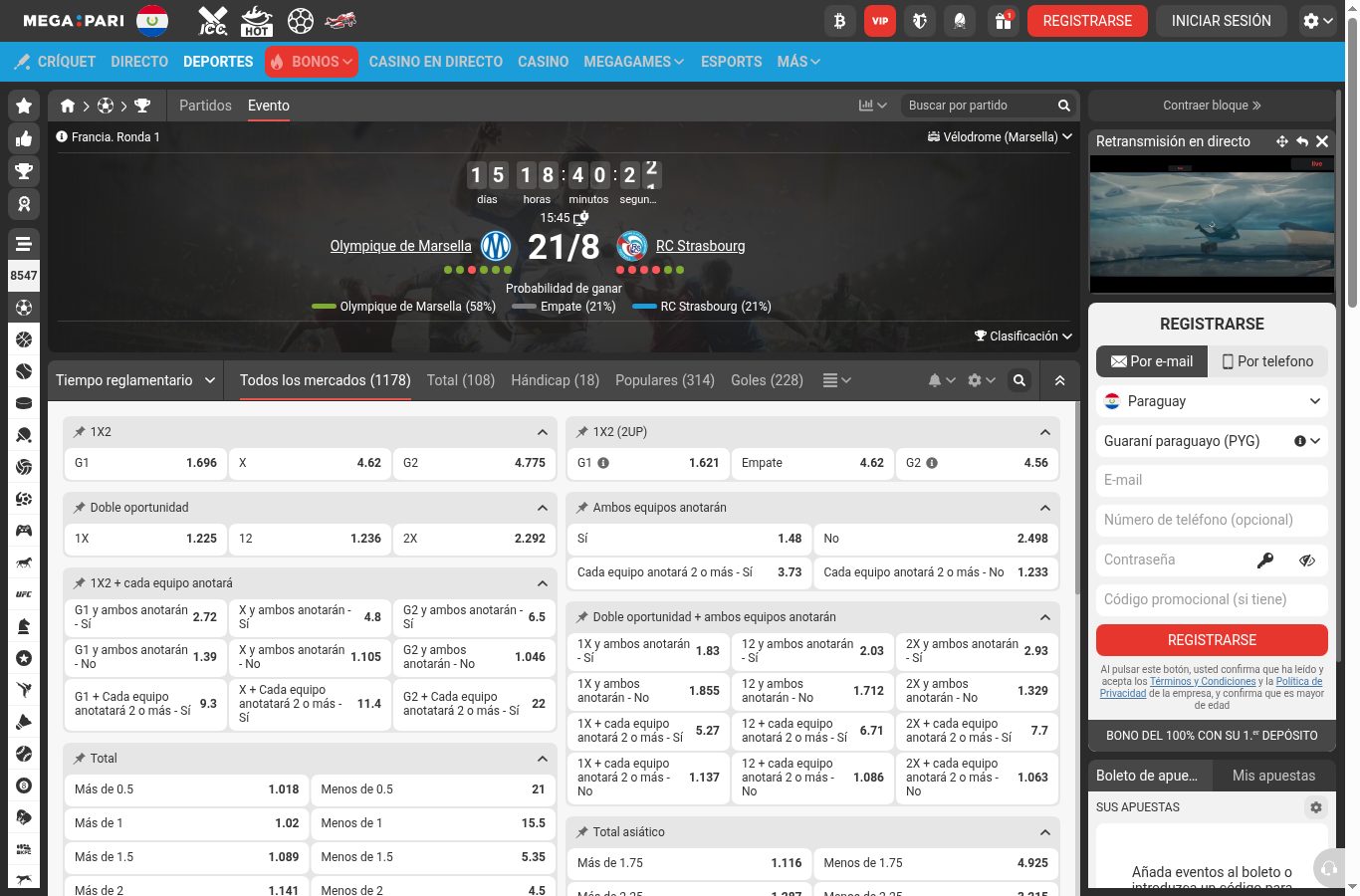
Task: Select horse racing icon in sidebar
Action: click(x=24, y=562)
